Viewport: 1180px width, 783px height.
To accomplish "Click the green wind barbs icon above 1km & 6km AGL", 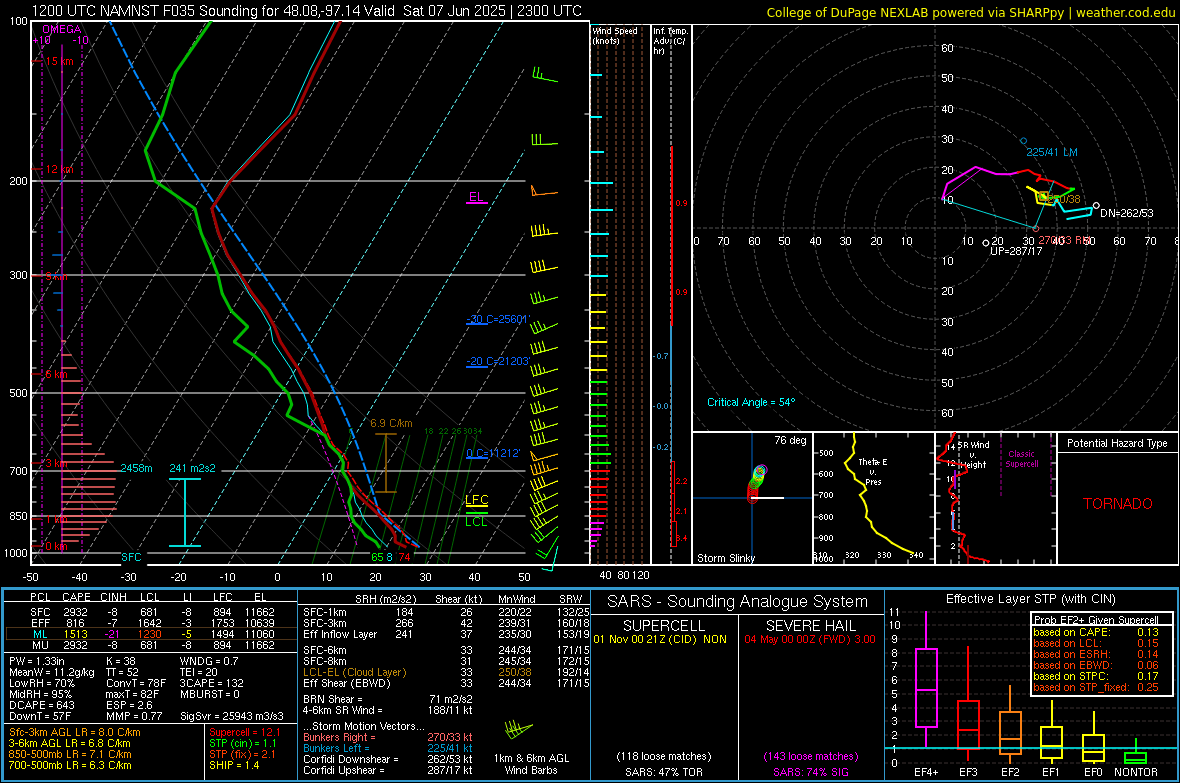I will (518, 730).
